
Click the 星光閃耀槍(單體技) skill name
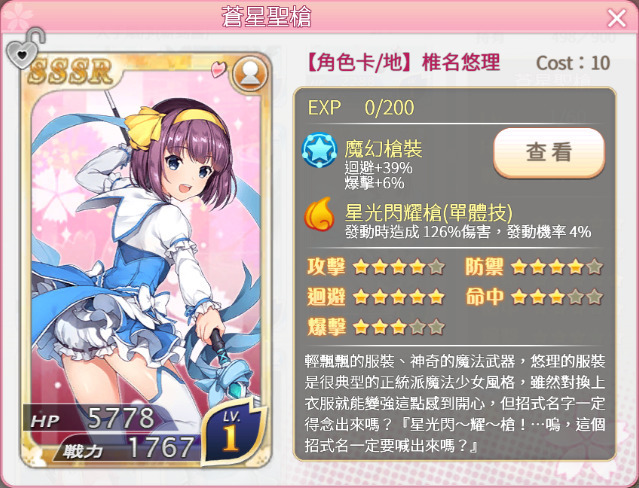(x=428, y=213)
